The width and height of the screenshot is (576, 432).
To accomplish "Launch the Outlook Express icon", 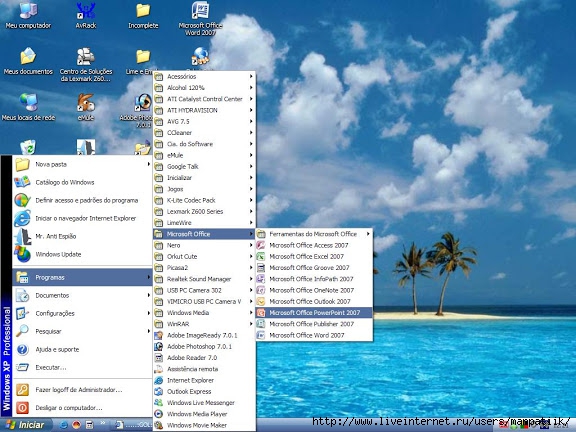I will tap(158, 391).
